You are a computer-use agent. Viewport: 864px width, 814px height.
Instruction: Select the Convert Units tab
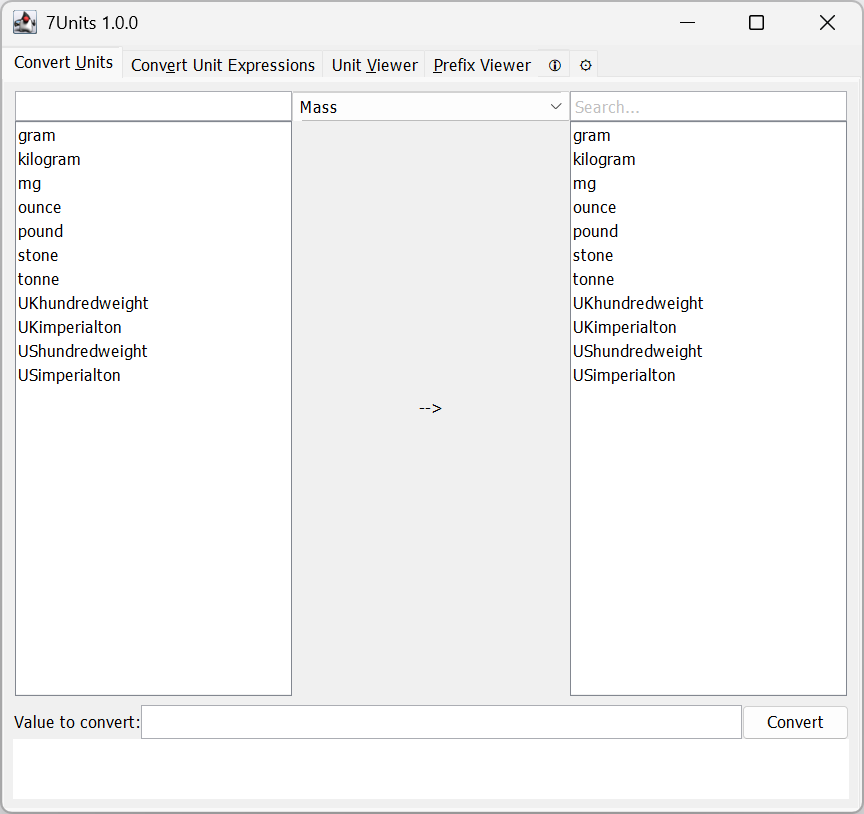(63, 62)
